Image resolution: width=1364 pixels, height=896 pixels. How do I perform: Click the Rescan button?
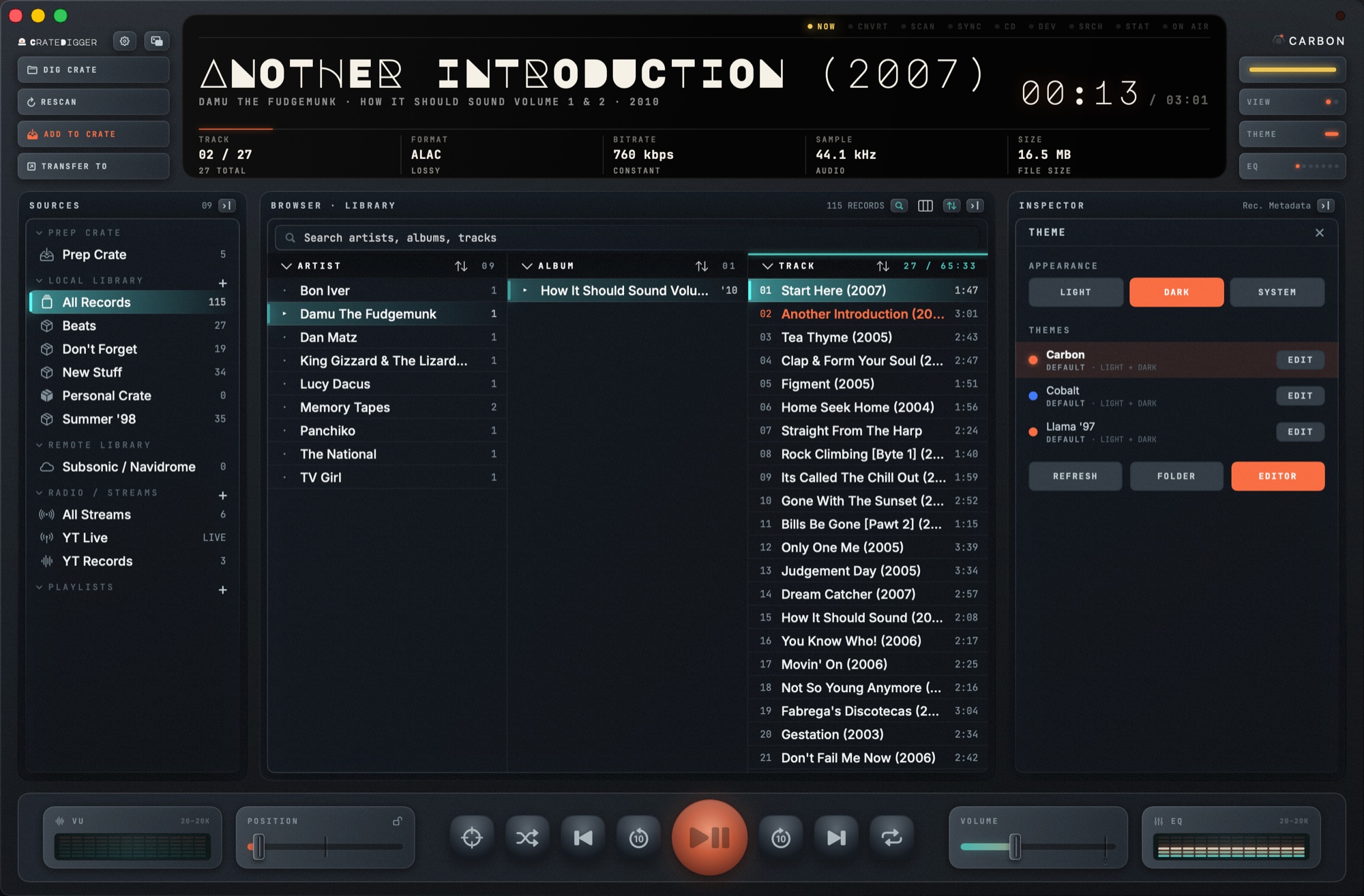[x=93, y=102]
